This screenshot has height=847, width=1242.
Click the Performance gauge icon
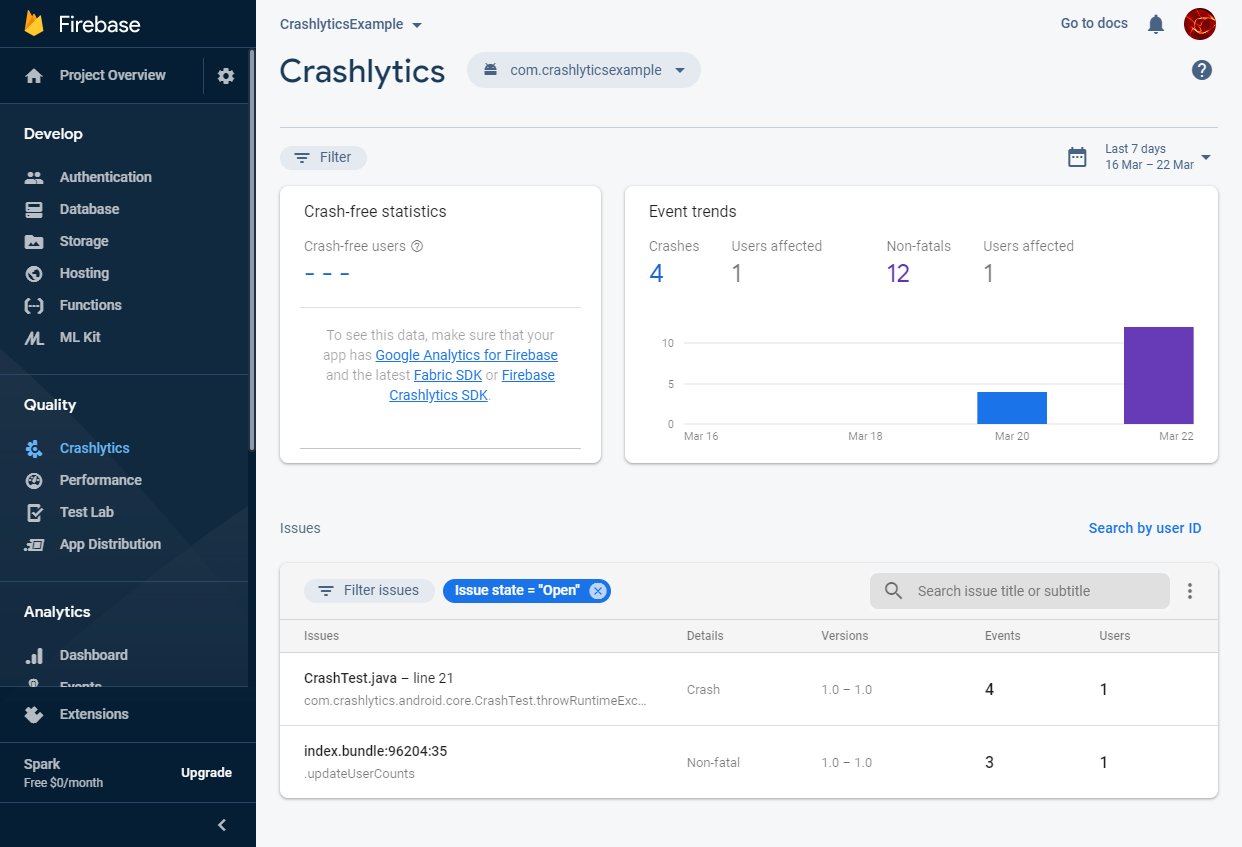tap(34, 481)
